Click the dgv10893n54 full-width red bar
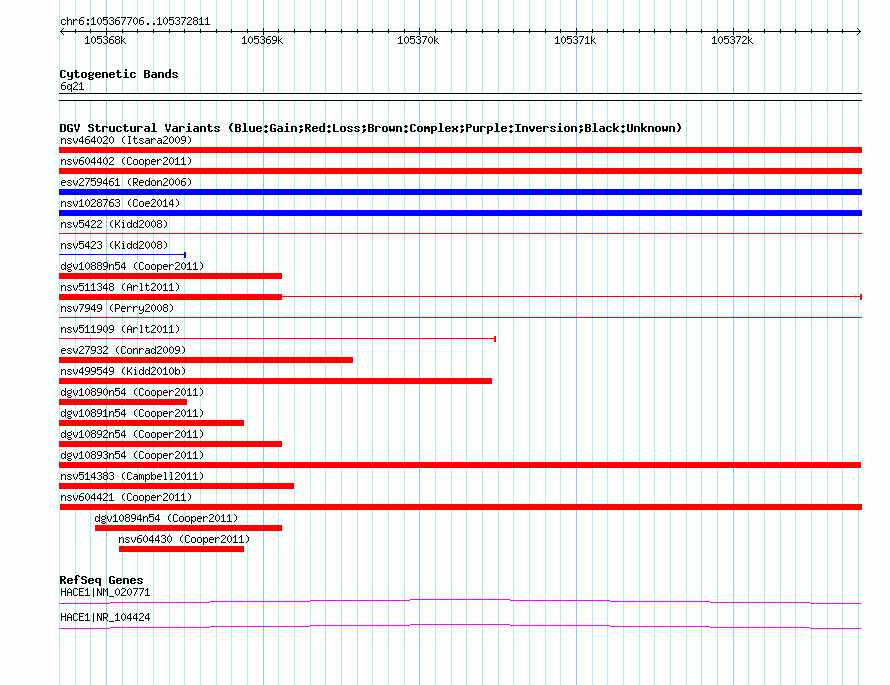The image size is (890, 685). coord(460,465)
